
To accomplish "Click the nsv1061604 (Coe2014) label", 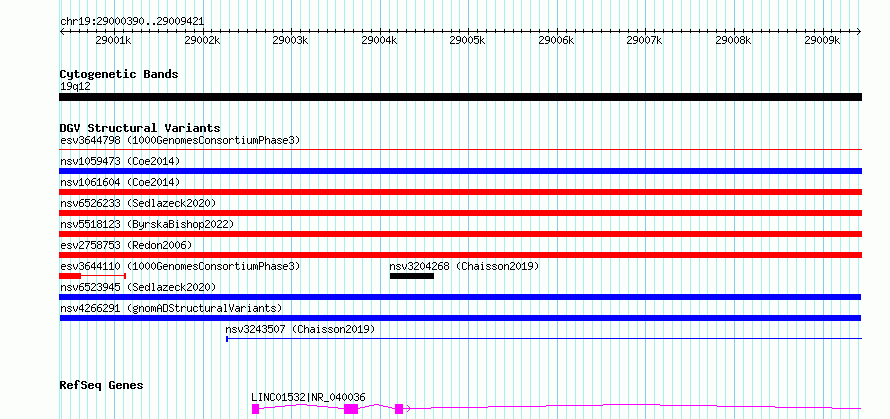I will [120, 182].
